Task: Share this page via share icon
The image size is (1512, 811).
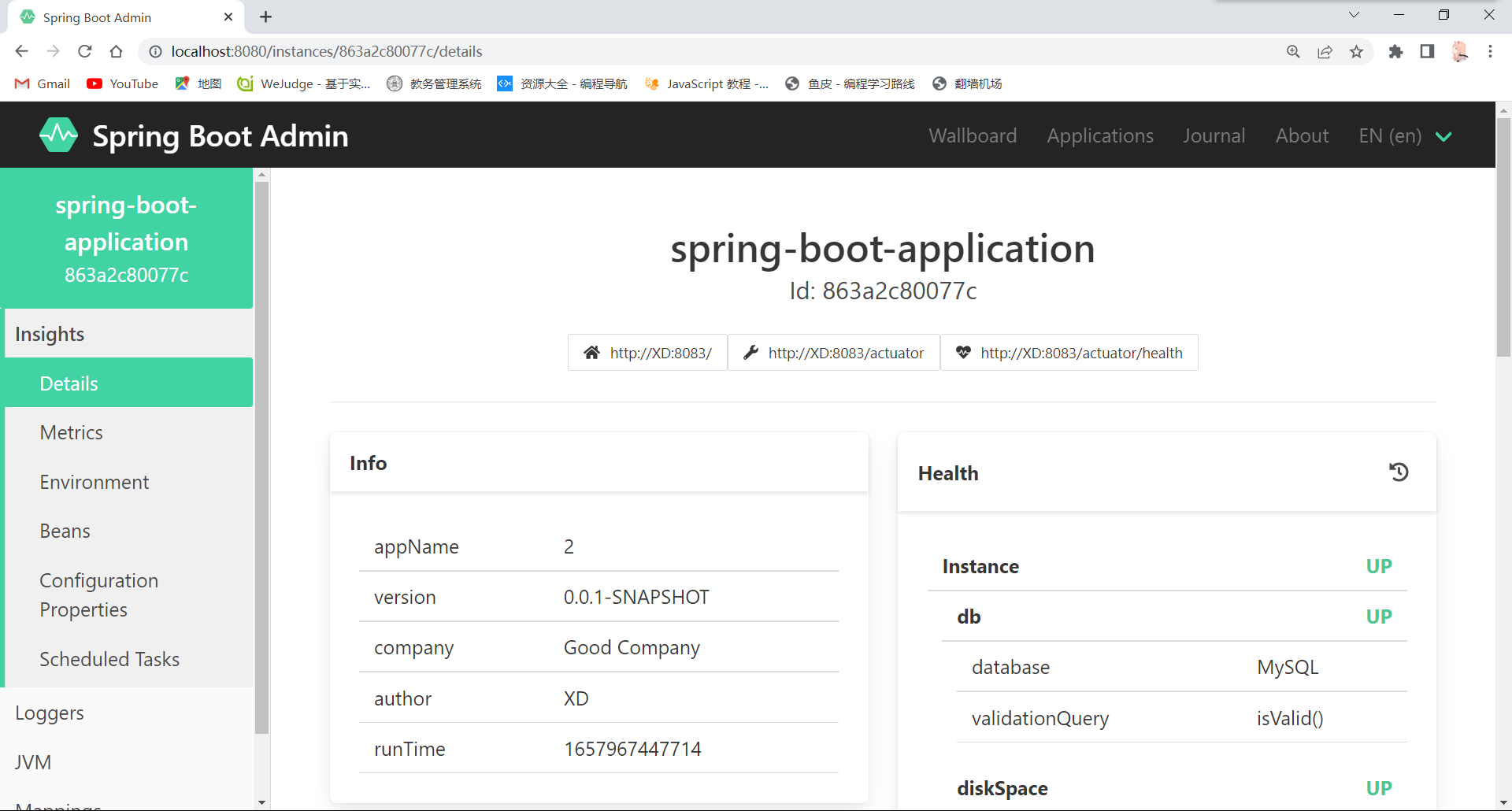Action: [x=1325, y=51]
